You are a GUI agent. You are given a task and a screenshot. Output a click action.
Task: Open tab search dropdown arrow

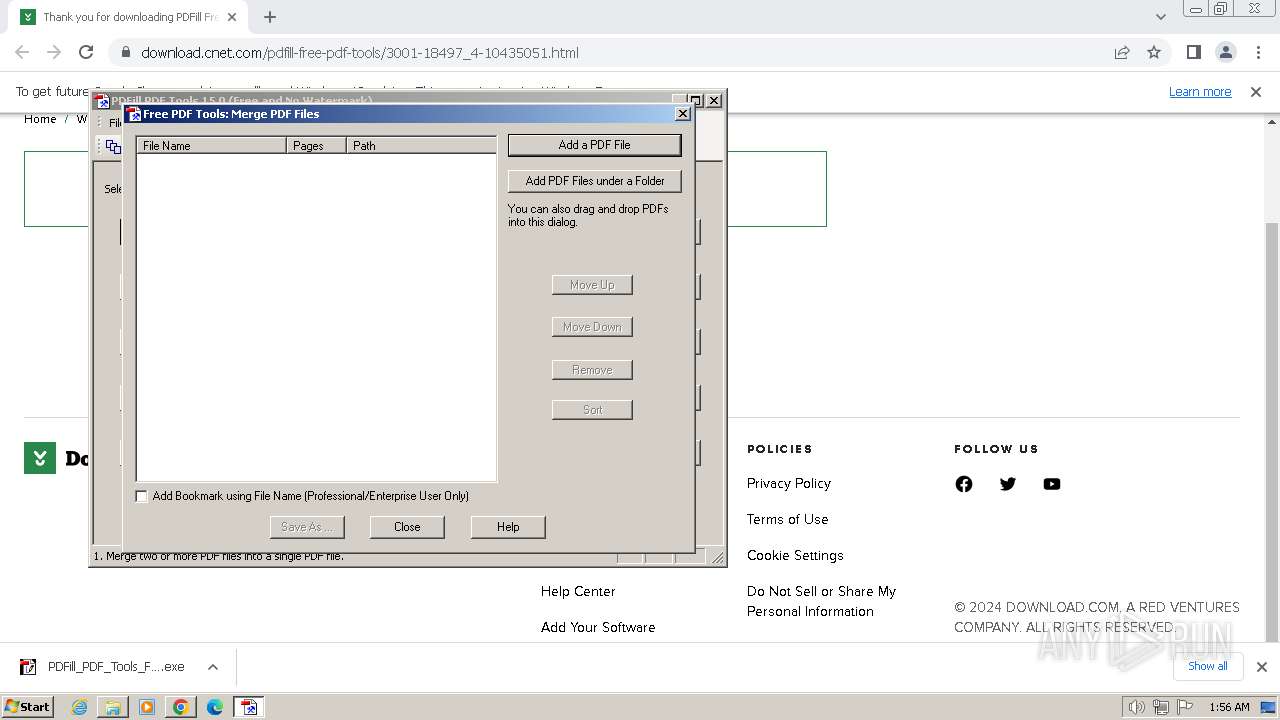coord(1160,17)
